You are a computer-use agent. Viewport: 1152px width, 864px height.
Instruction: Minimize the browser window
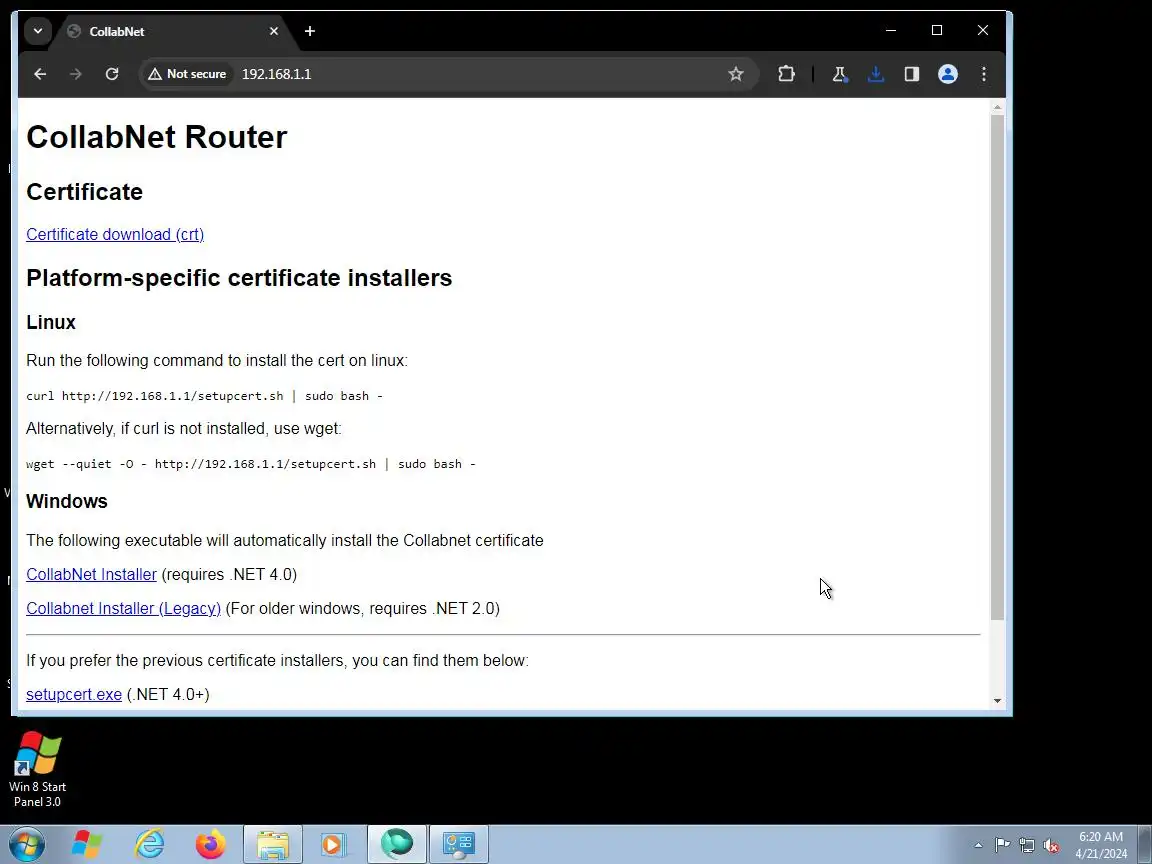point(891,30)
